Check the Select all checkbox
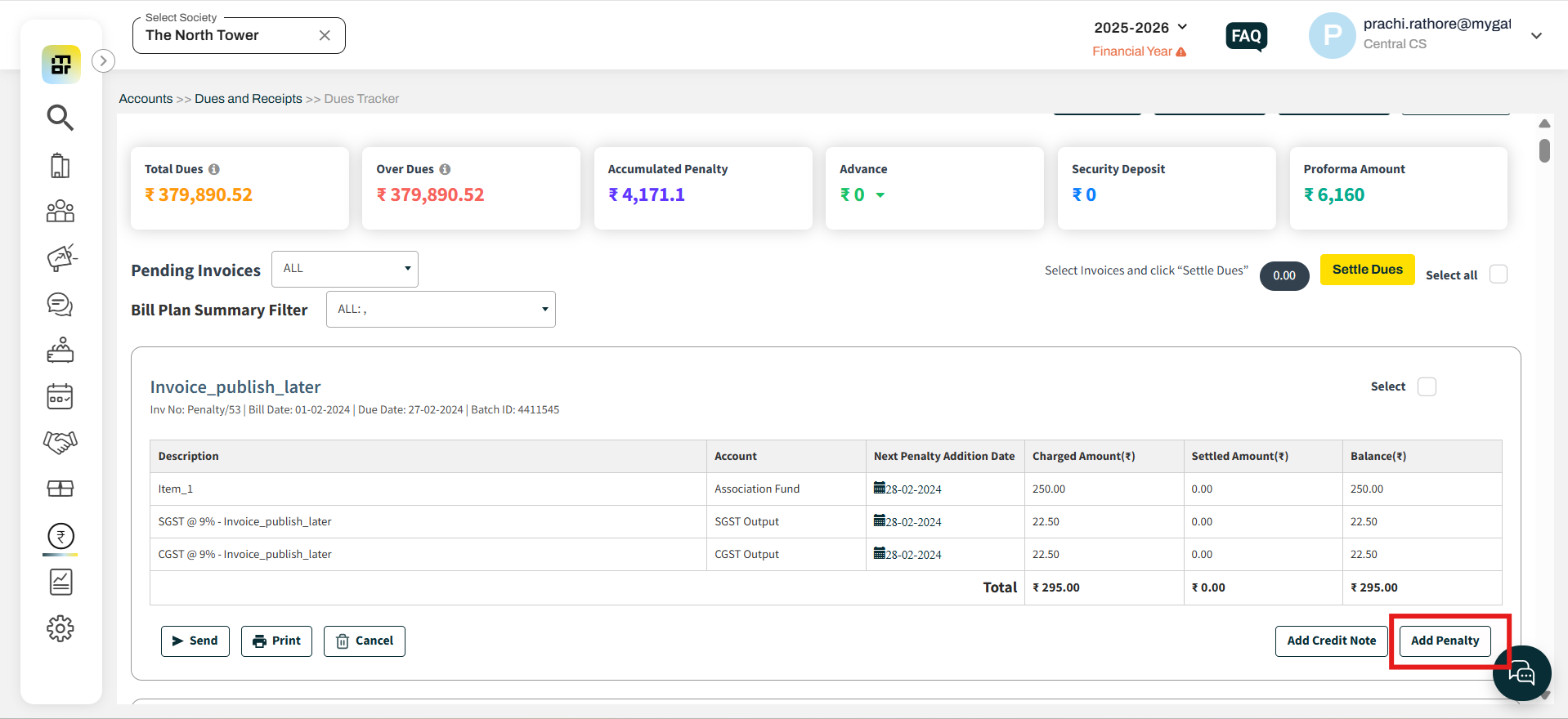Screen dimensions: 1568x719 pos(1499,275)
